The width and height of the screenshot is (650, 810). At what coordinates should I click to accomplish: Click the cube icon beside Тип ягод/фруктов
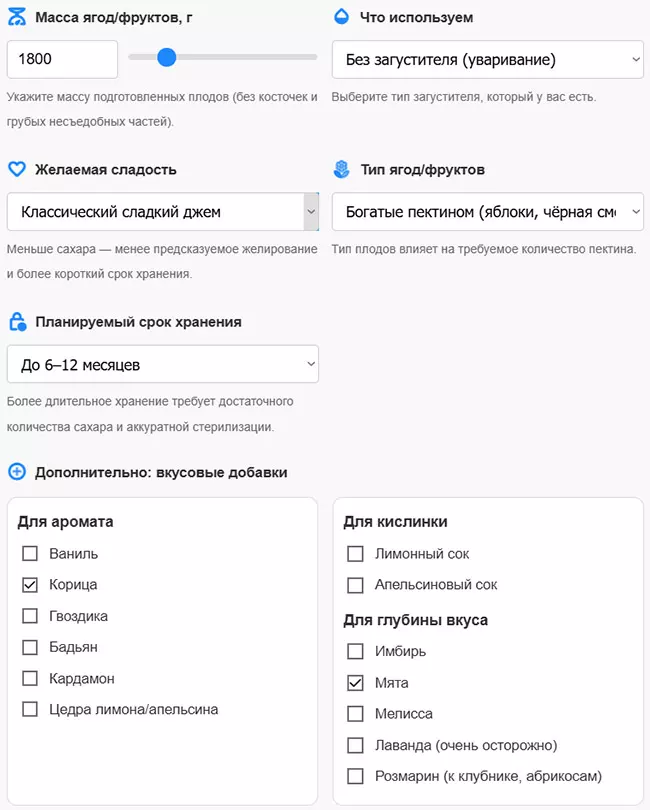[339, 169]
